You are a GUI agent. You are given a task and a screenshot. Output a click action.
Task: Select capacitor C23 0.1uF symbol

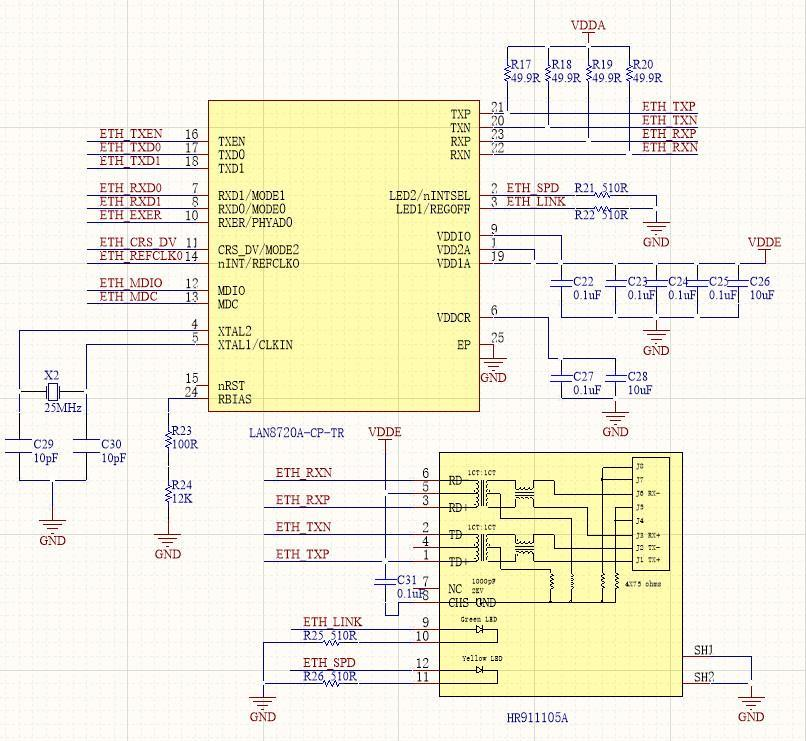point(616,283)
